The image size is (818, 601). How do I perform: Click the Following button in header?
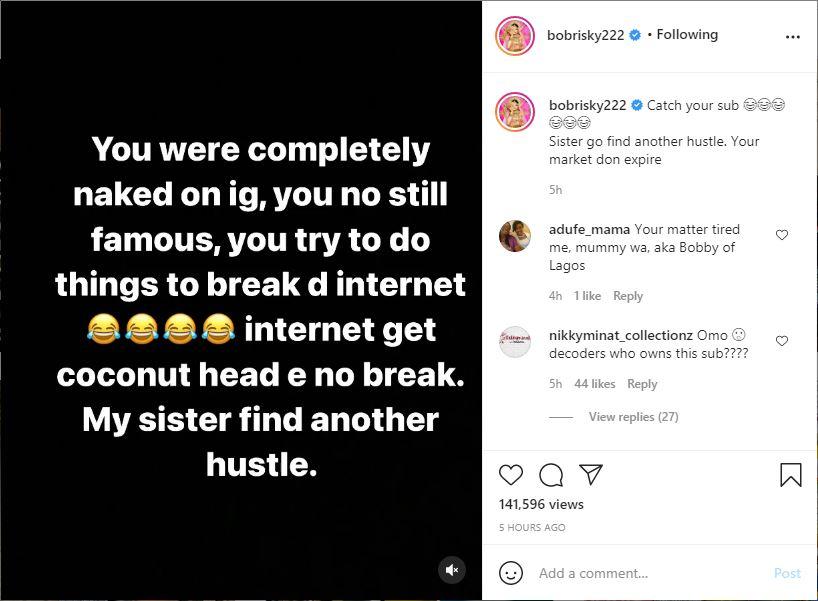[x=687, y=35]
